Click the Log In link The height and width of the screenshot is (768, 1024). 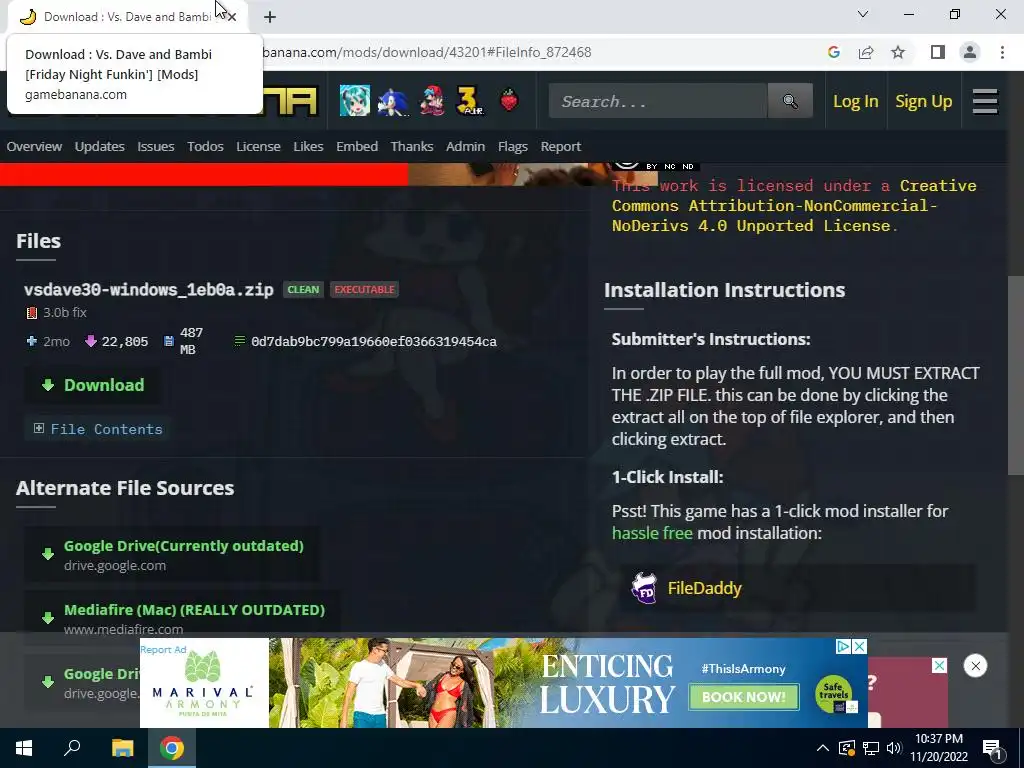(x=856, y=101)
